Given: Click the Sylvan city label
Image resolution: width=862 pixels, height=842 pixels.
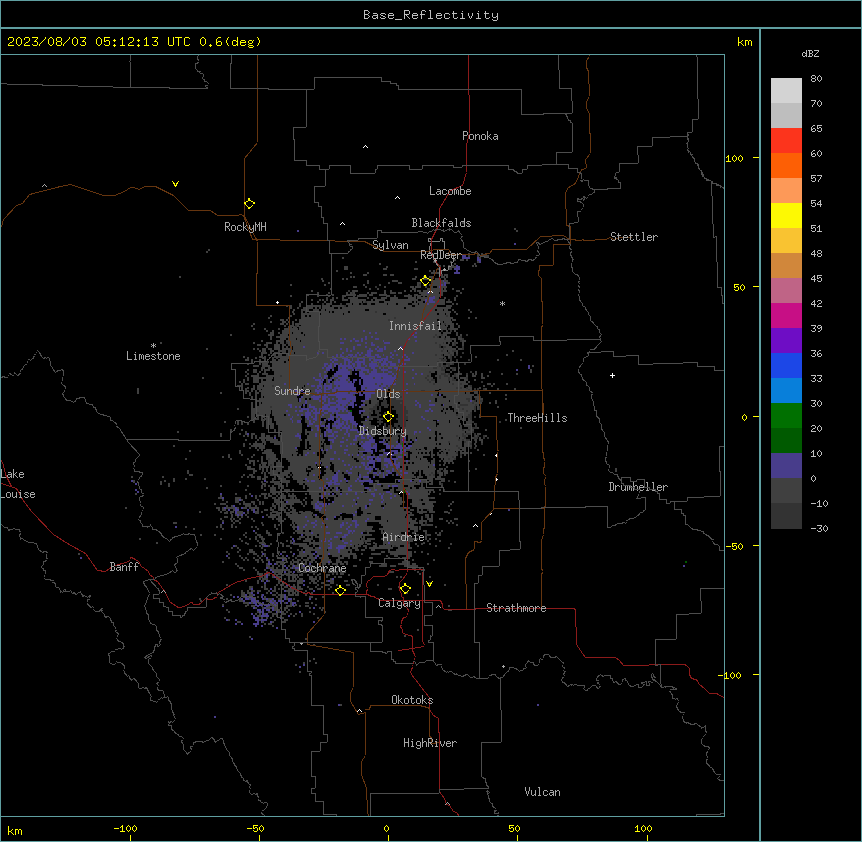Looking at the screenshot, I should pos(390,245).
